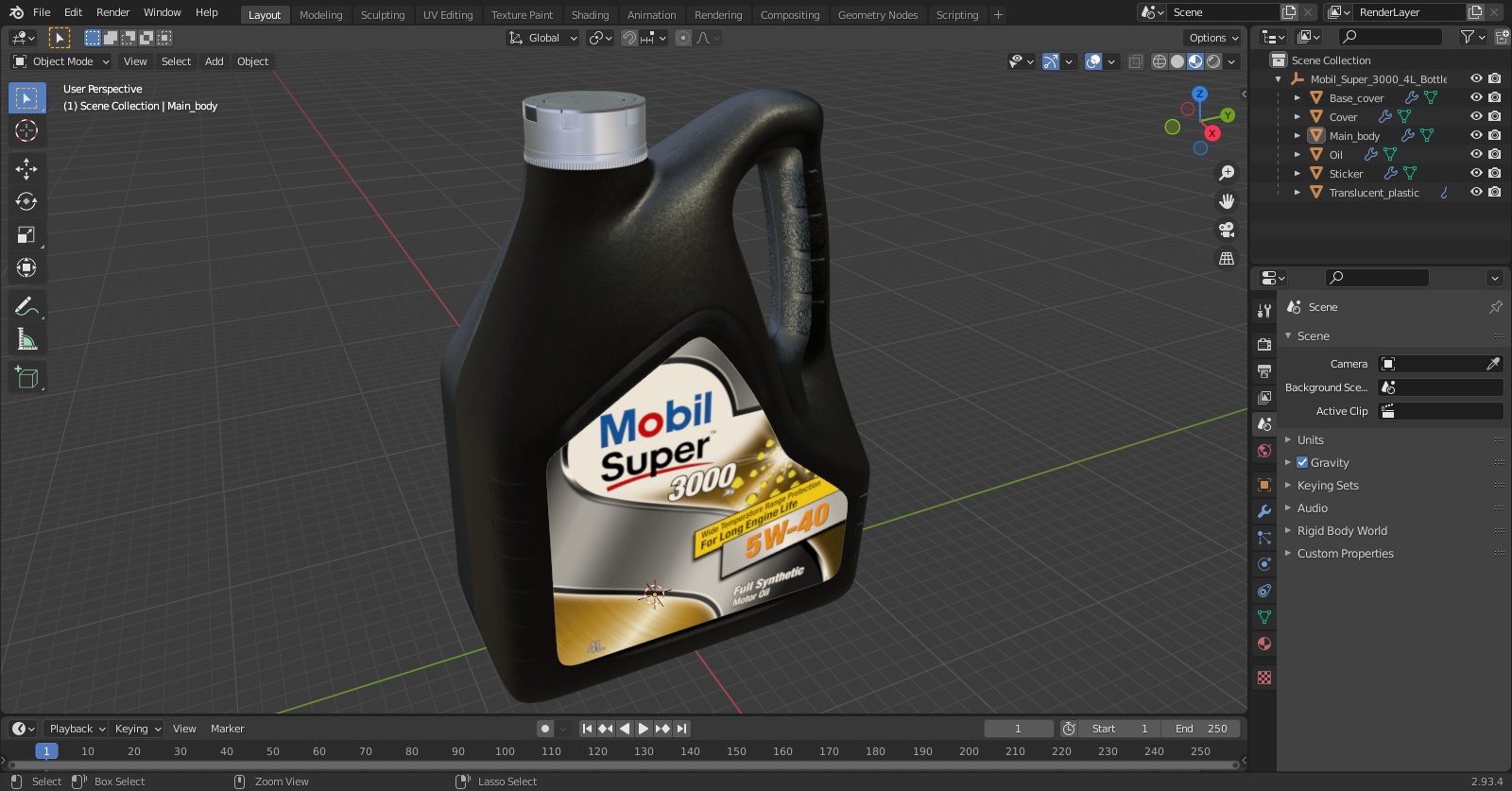The width and height of the screenshot is (1512, 791).
Task: Activate the Rotate tool
Action: click(26, 201)
